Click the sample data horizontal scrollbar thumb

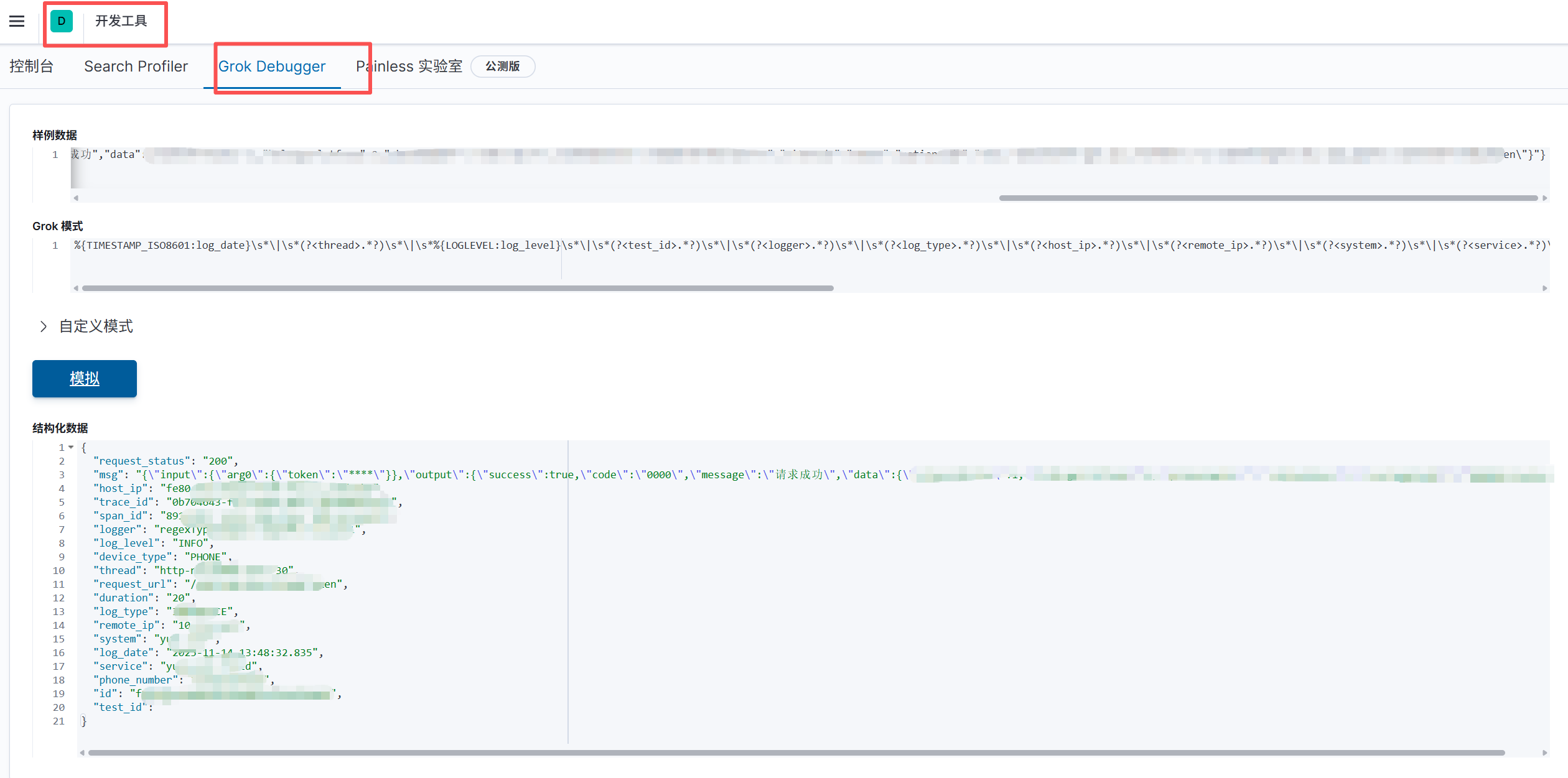pyautogui.click(x=1267, y=198)
